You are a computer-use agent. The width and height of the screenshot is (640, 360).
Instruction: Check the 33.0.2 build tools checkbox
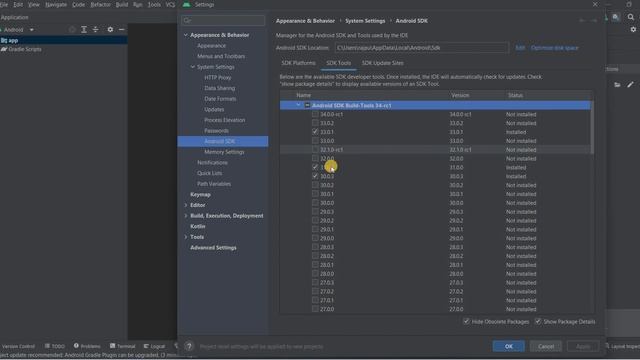(315, 123)
